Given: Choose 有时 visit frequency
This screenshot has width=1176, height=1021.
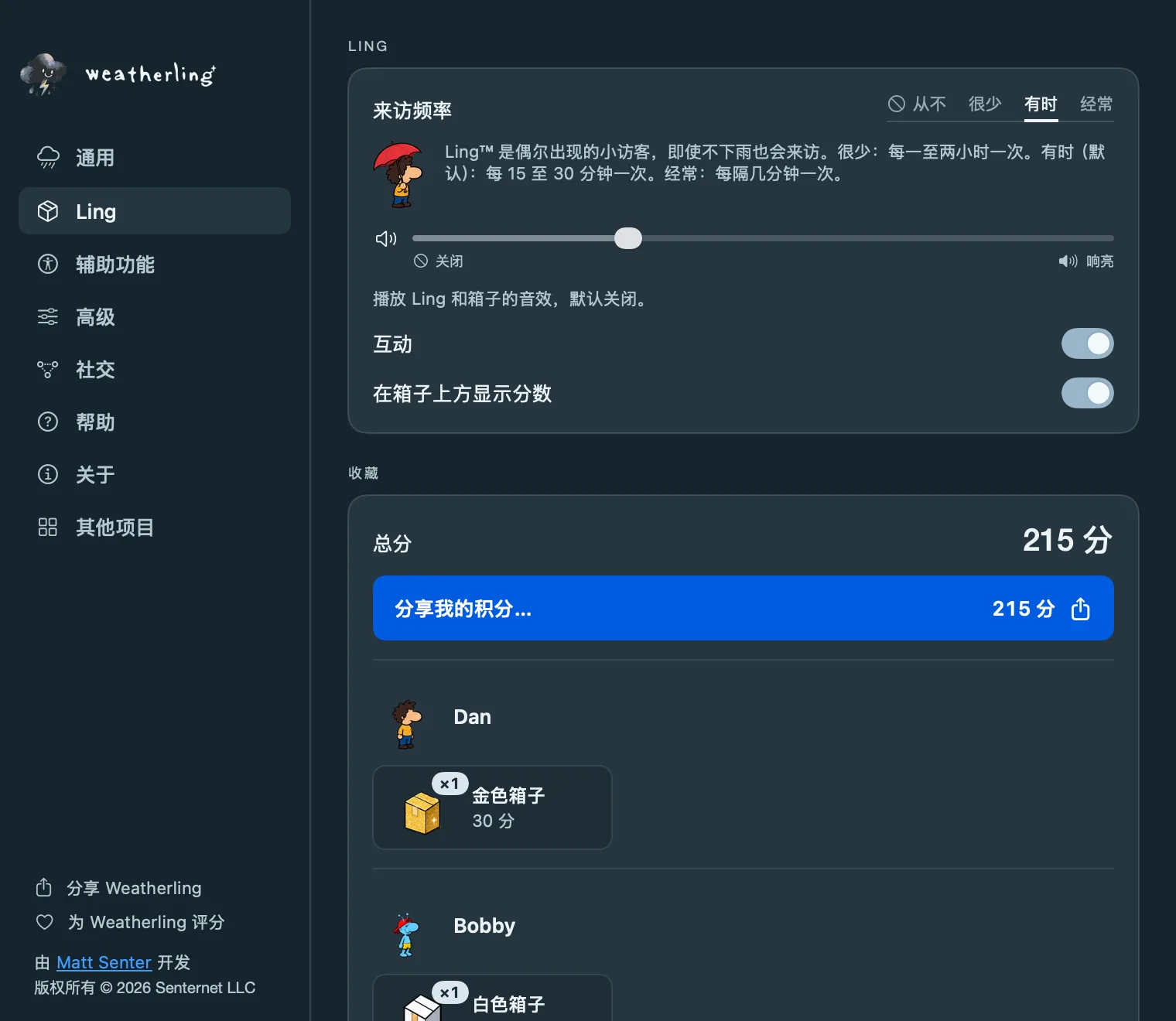Looking at the screenshot, I should [1041, 104].
